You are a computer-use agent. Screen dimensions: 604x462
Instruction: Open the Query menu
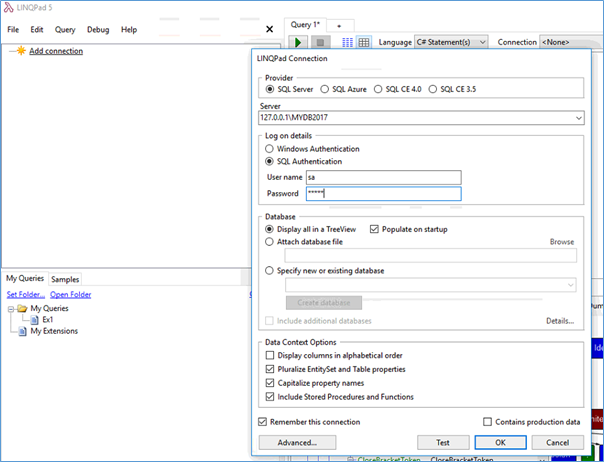coord(65,30)
